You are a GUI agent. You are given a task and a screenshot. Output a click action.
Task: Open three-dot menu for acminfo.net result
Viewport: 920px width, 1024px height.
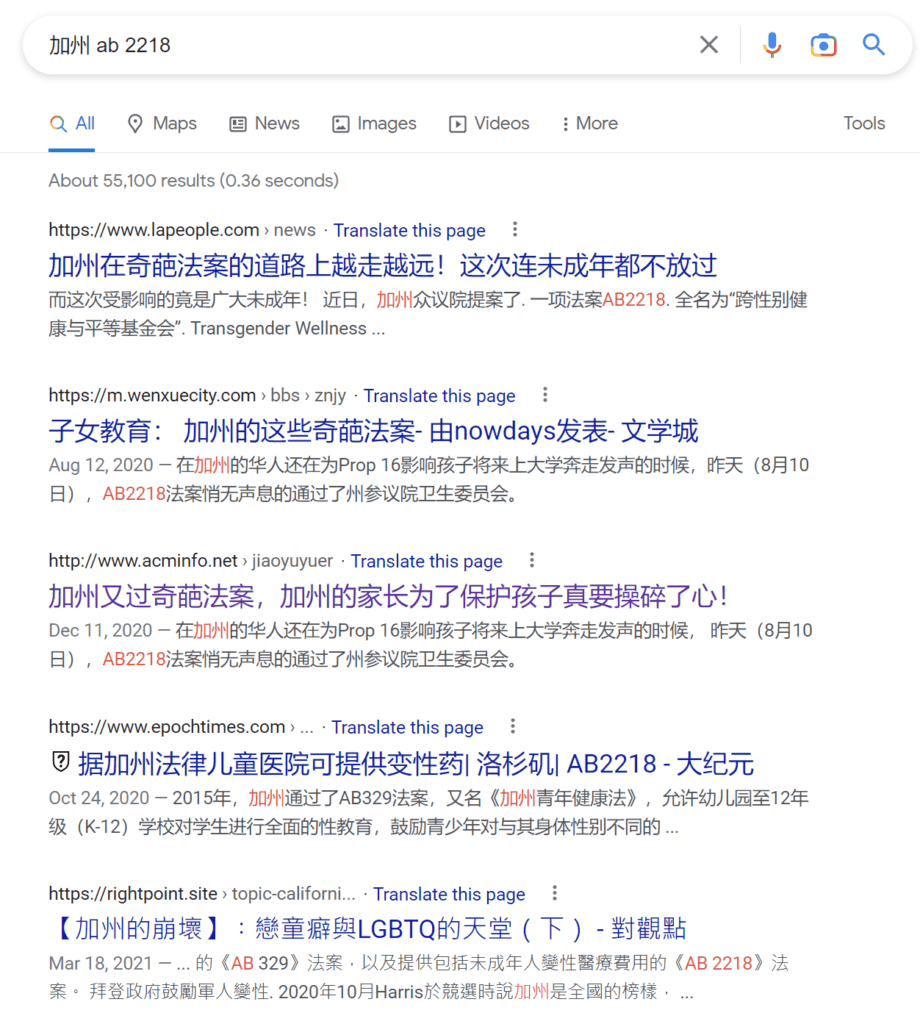(x=532, y=561)
